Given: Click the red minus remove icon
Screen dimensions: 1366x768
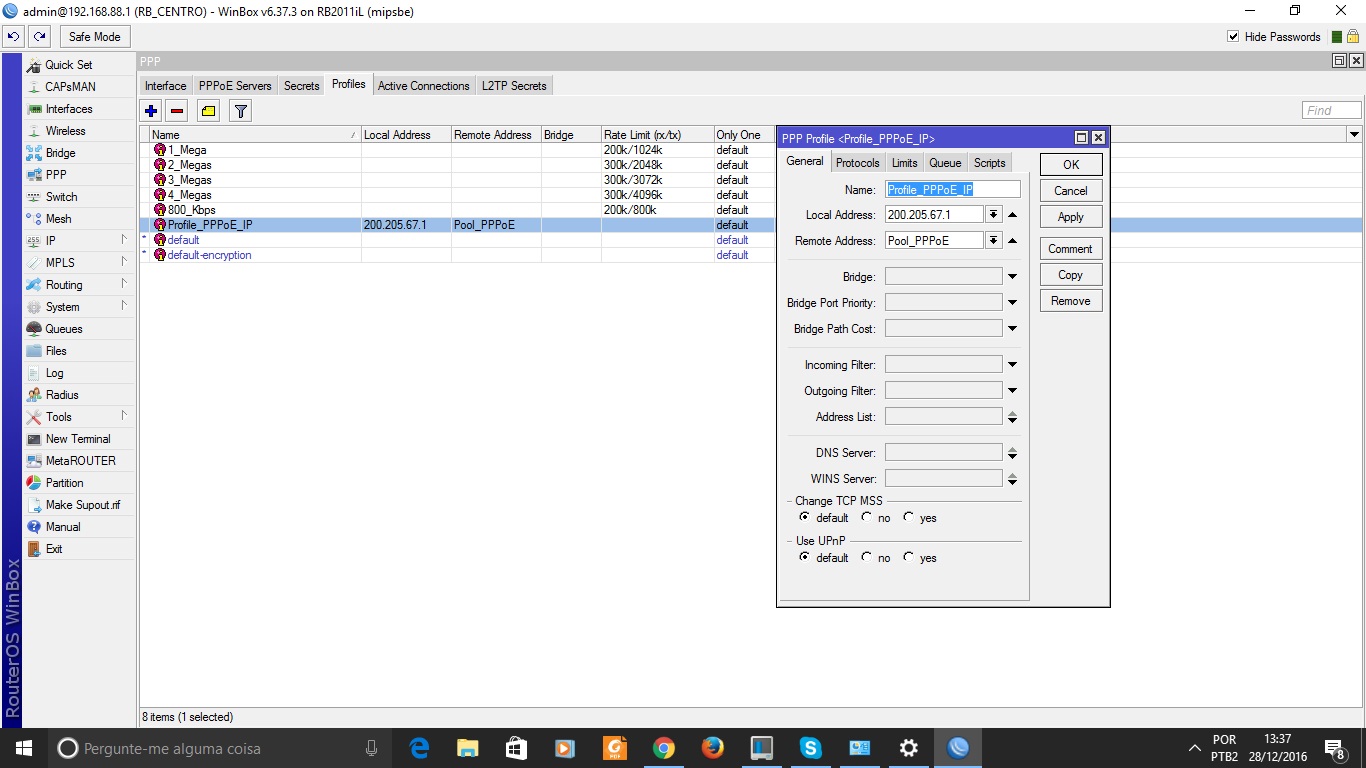Looking at the screenshot, I should point(177,111).
